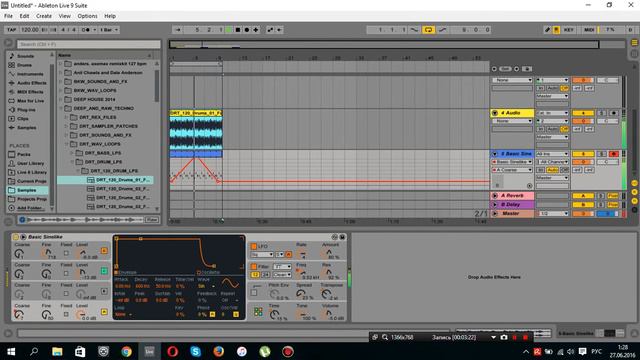640x360 pixels.
Task: Toggle Basic Sinelike device activator
Action: pyautogui.click(x=16, y=237)
